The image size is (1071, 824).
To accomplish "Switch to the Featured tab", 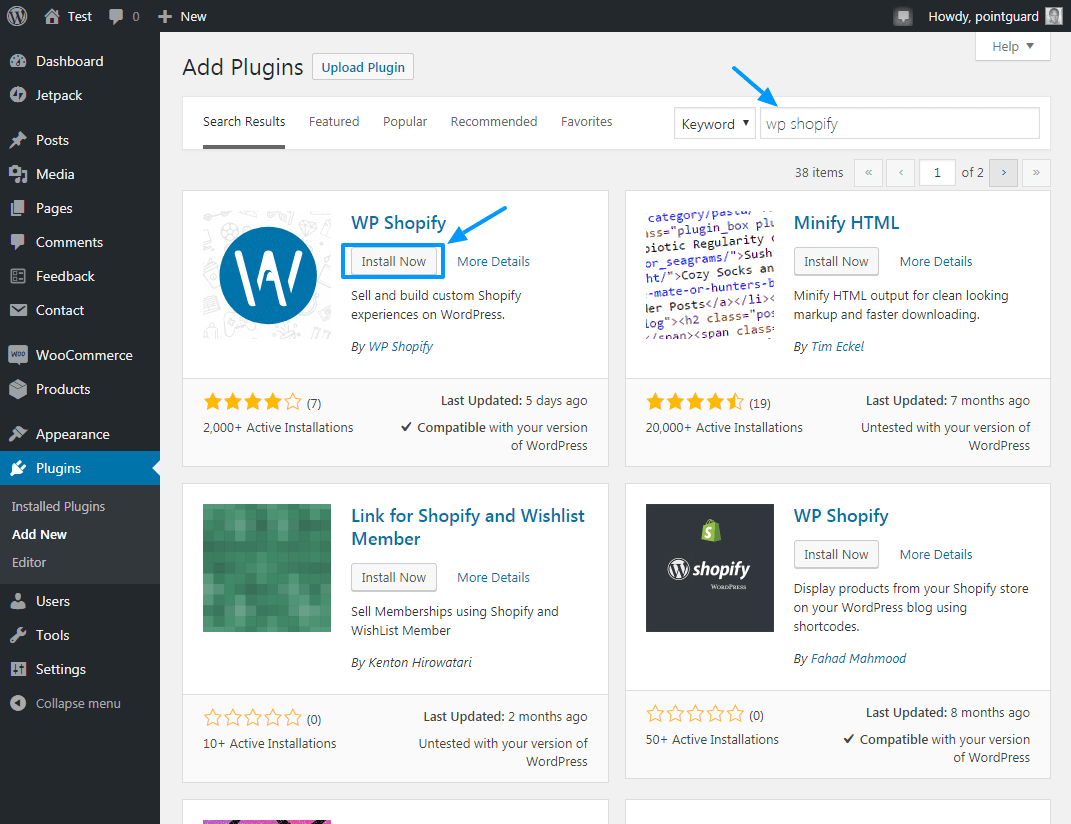I will point(334,122).
